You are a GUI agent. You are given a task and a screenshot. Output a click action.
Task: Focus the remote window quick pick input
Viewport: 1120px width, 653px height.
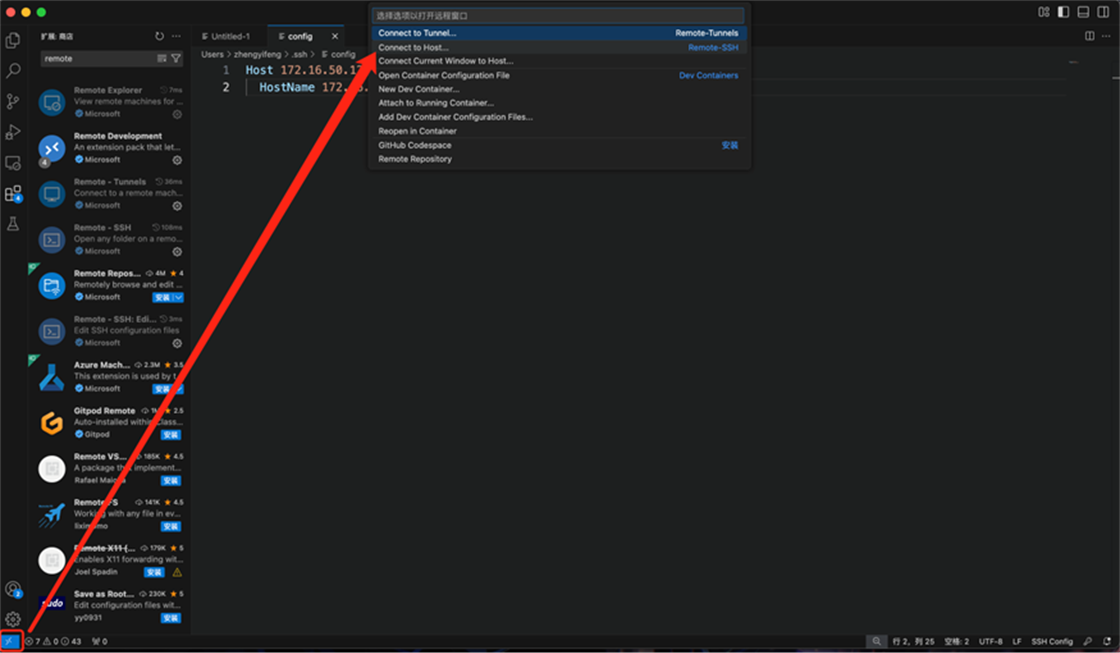pyautogui.click(x=558, y=15)
